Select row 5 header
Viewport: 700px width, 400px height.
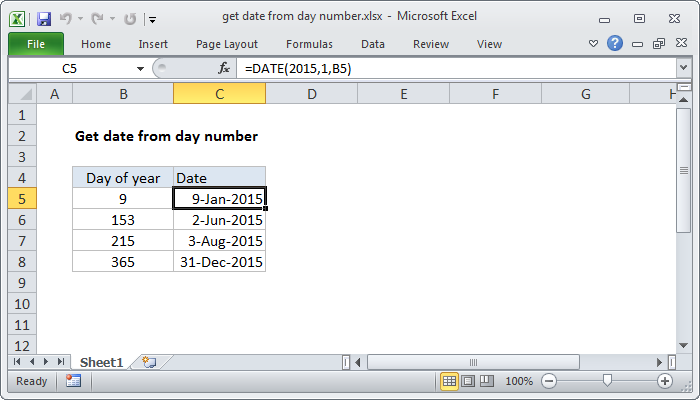point(22,199)
